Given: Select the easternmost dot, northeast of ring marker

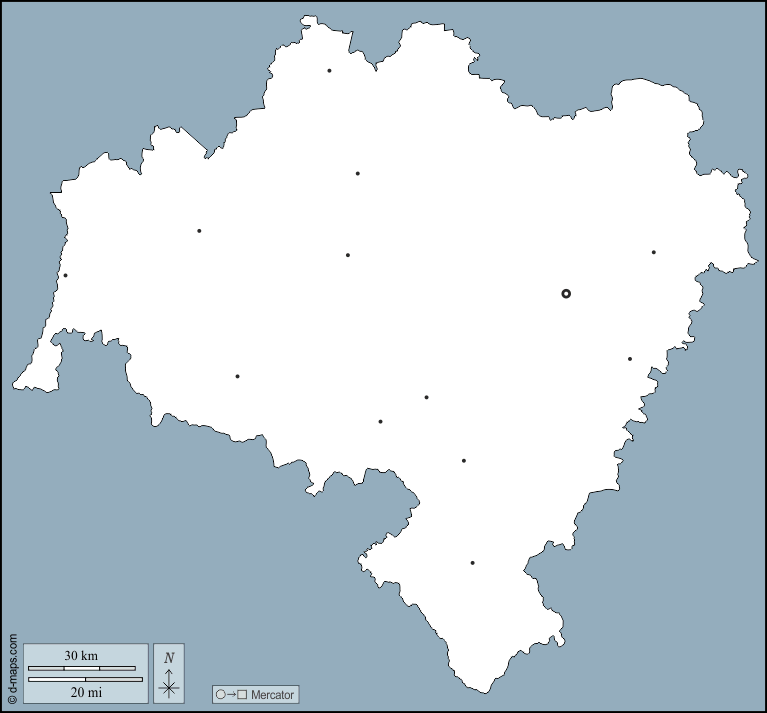Looking at the screenshot, I should pyautogui.click(x=654, y=253).
